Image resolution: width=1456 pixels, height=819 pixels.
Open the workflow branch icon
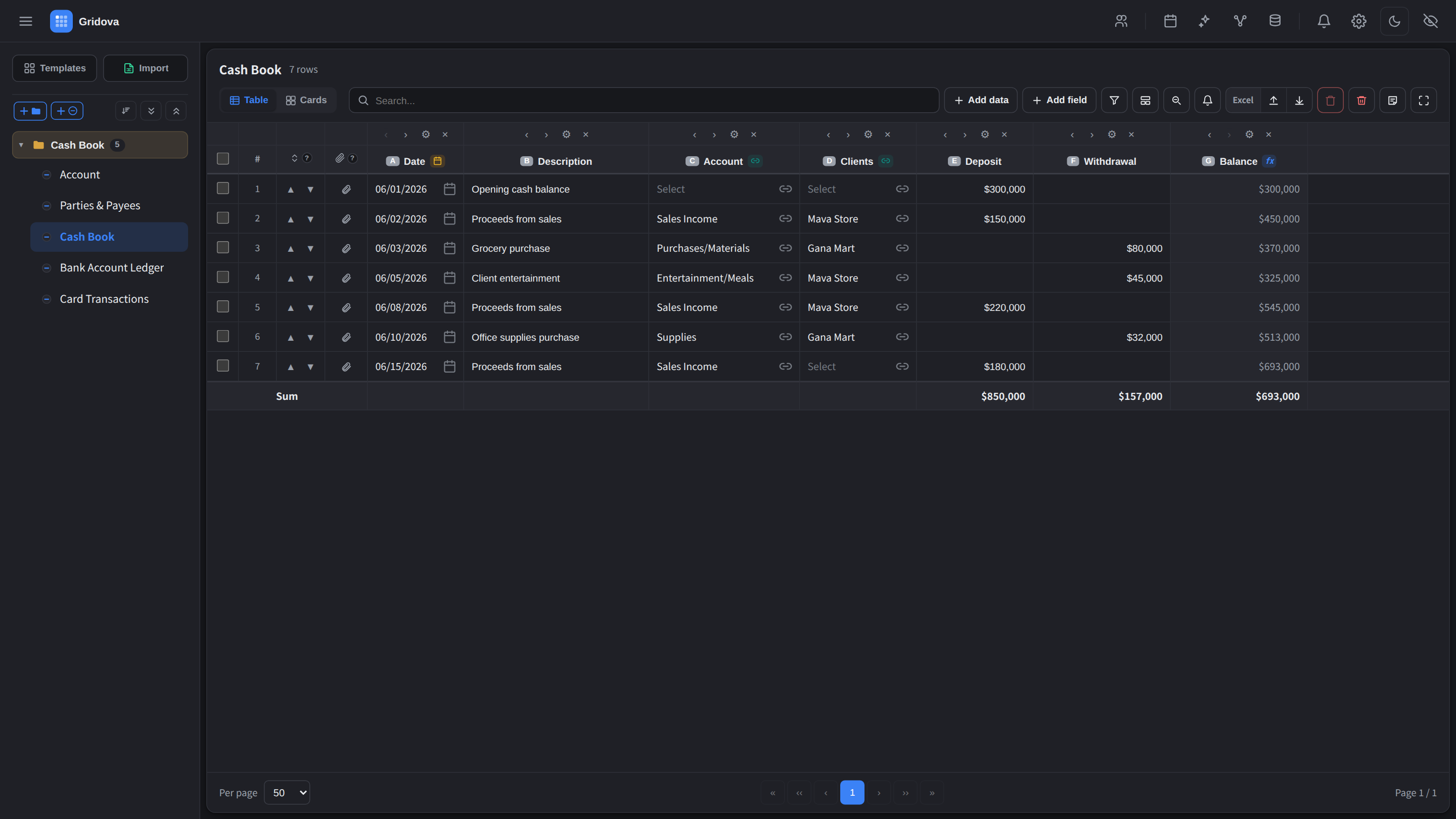coord(1240,21)
